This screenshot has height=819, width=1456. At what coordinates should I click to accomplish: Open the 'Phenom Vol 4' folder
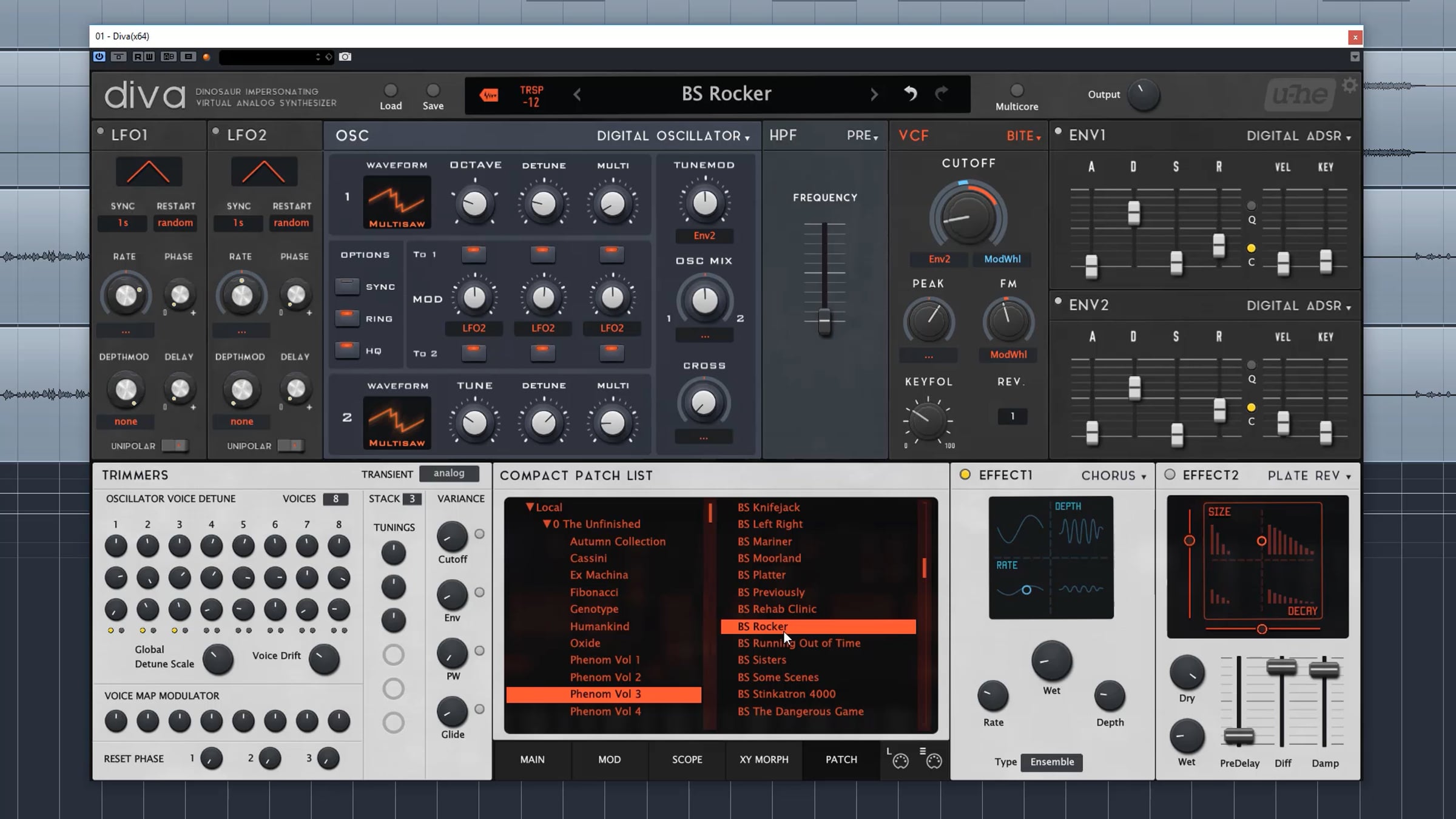point(605,711)
